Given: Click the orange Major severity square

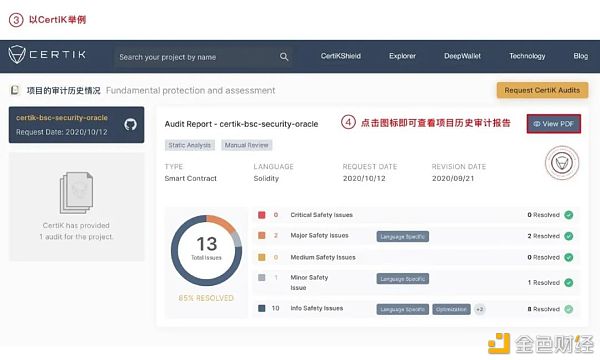Looking at the screenshot, I should click(262, 235).
